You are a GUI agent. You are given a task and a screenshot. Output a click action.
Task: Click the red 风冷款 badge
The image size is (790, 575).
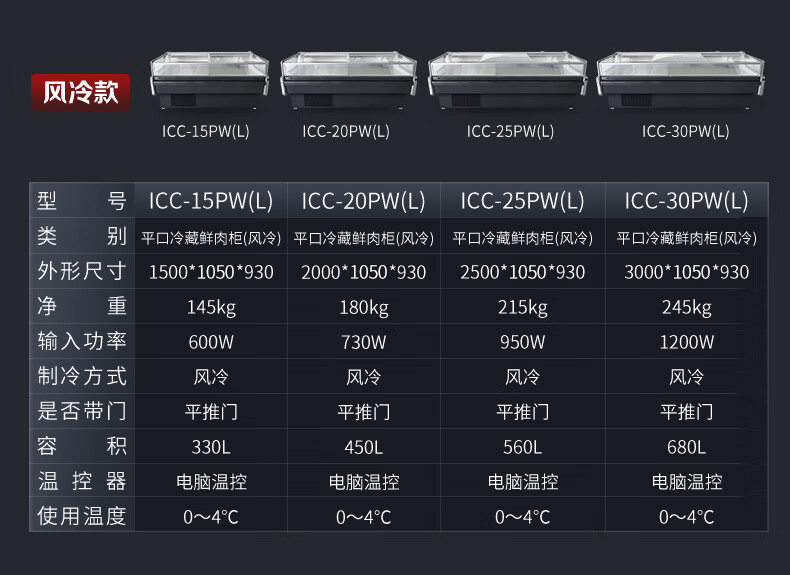click(81, 92)
